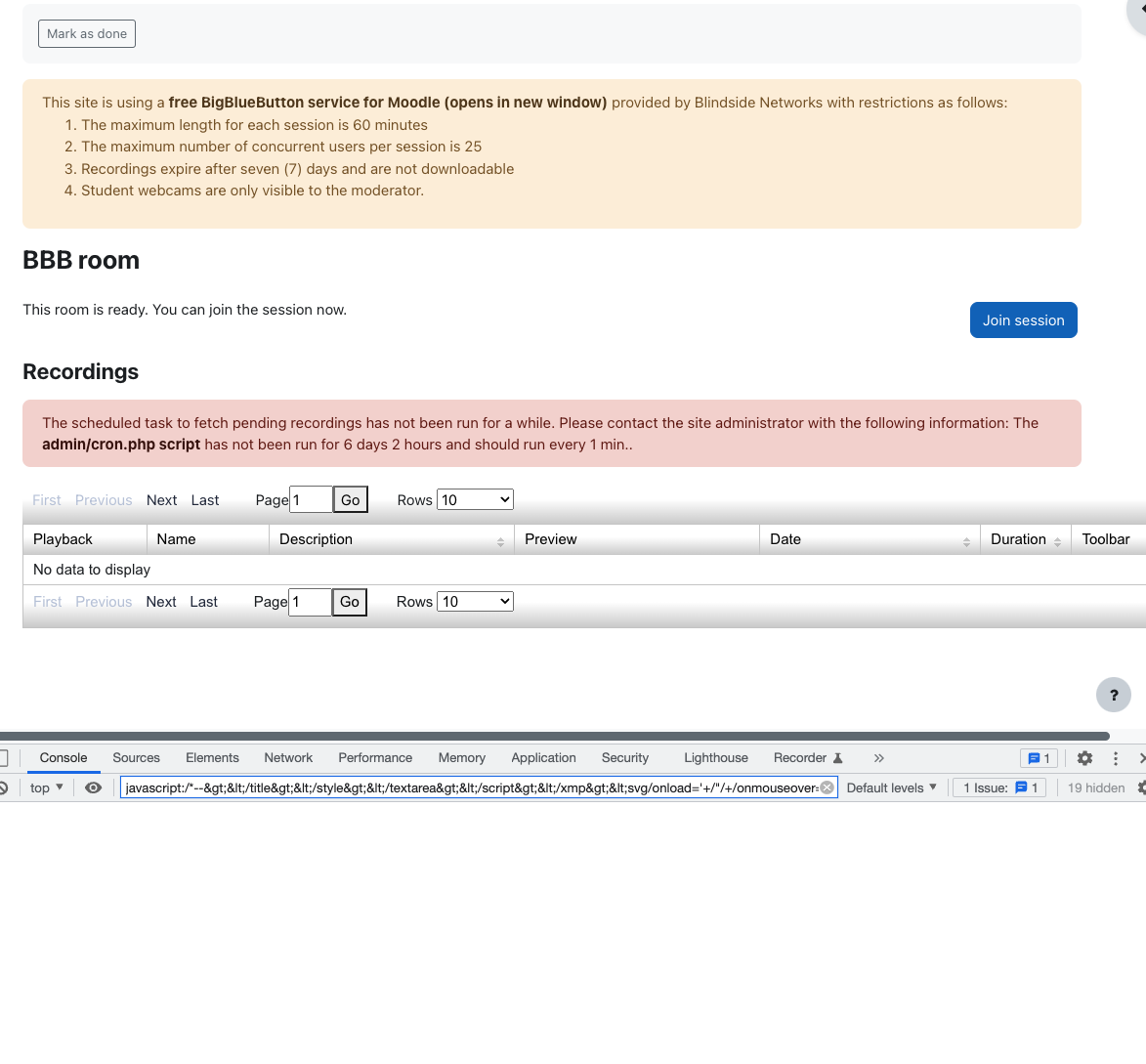Sort recordings by Description column
This screenshot has width=1146, height=1064.
point(392,539)
